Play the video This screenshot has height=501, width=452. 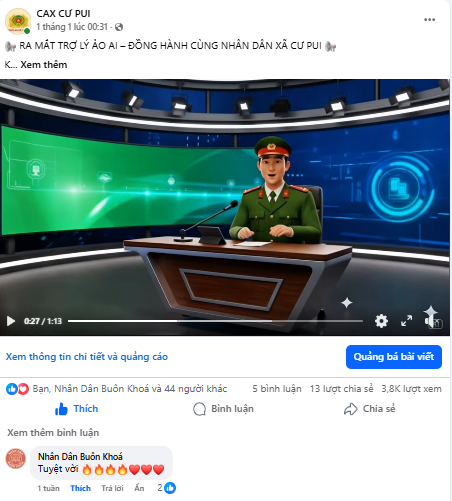click(x=11, y=321)
